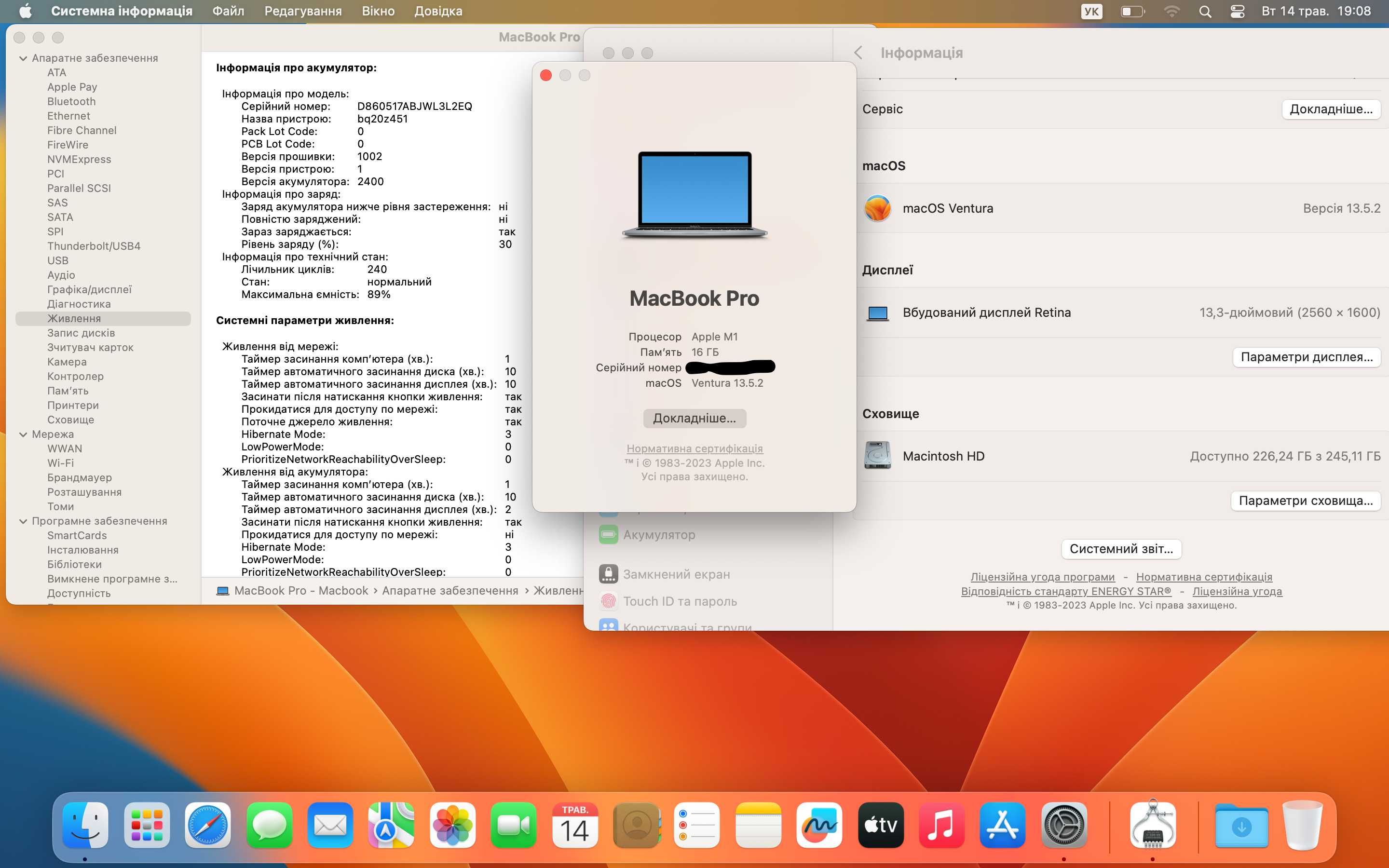Open Downloads folder in Dock

(x=1241, y=825)
